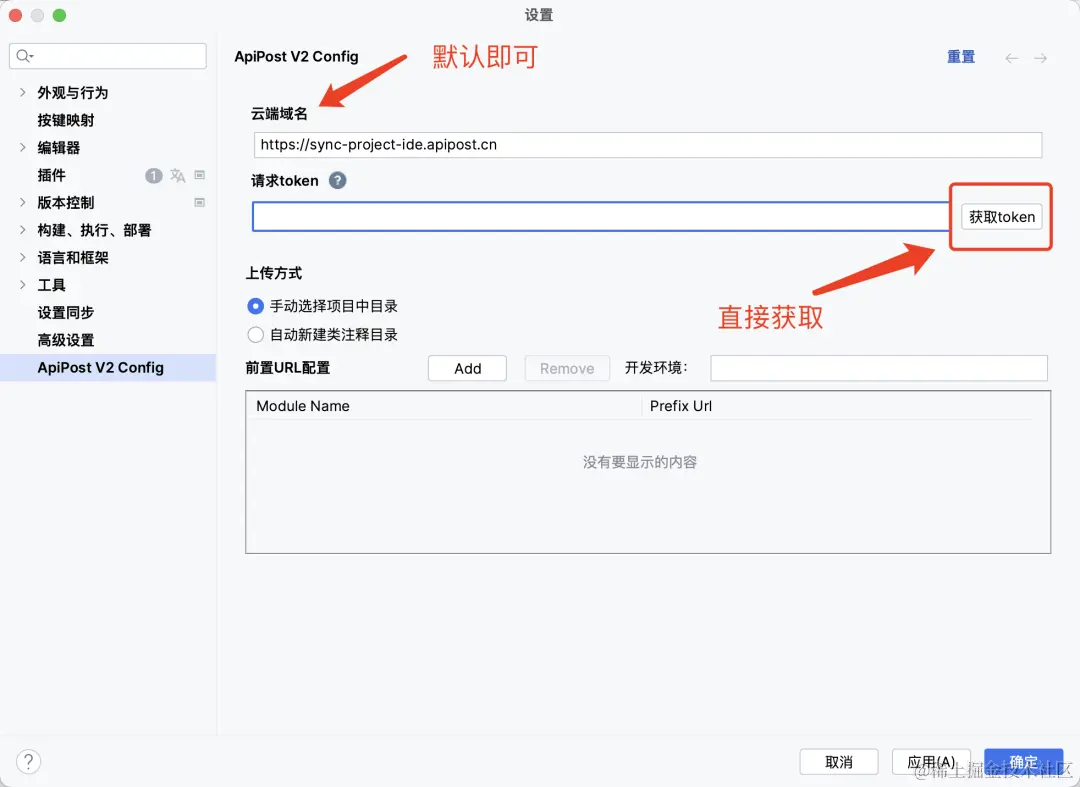
Task: Click the project-level icon in 插件 row
Action: point(200,175)
